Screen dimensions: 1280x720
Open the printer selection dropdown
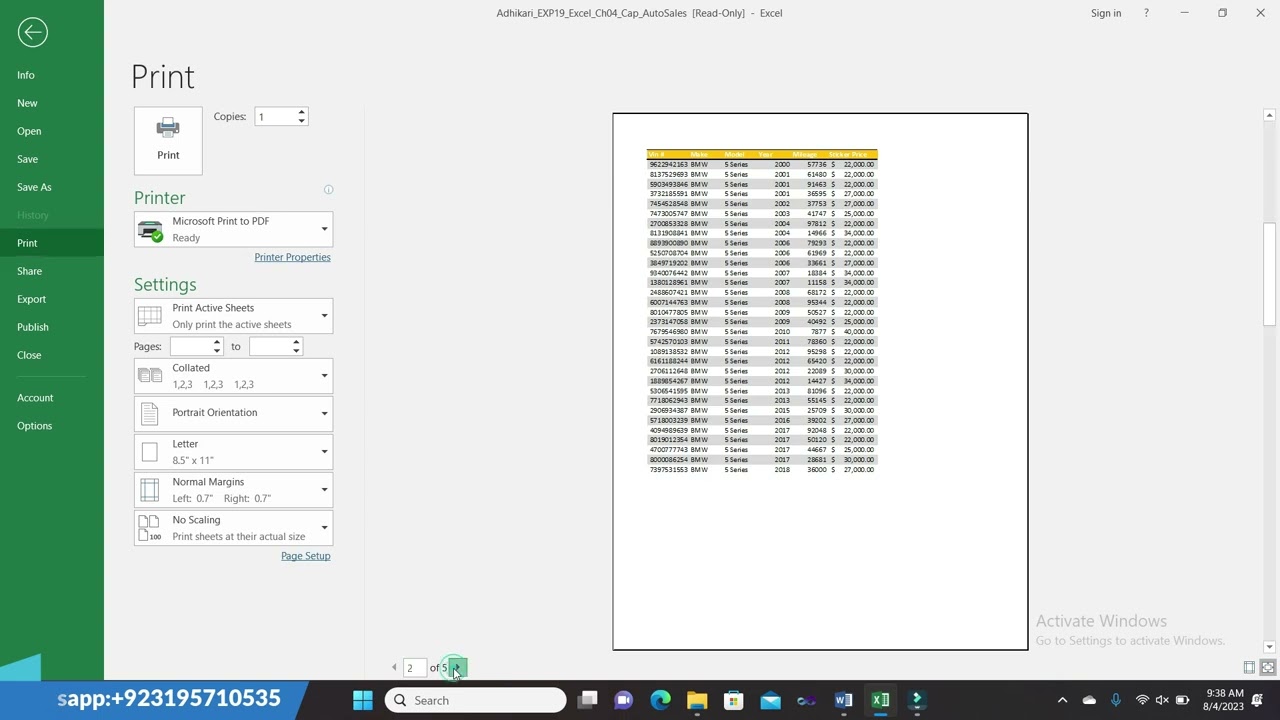pos(233,229)
